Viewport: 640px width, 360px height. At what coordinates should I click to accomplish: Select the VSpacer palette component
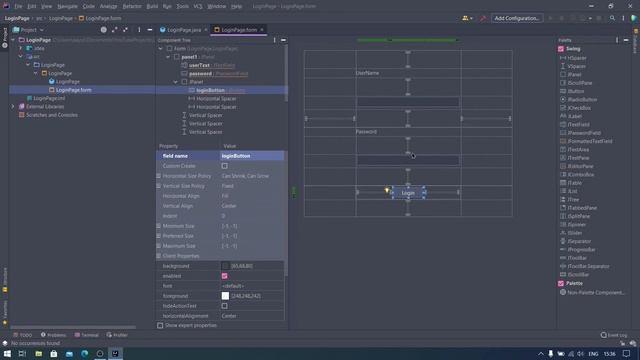[573, 66]
